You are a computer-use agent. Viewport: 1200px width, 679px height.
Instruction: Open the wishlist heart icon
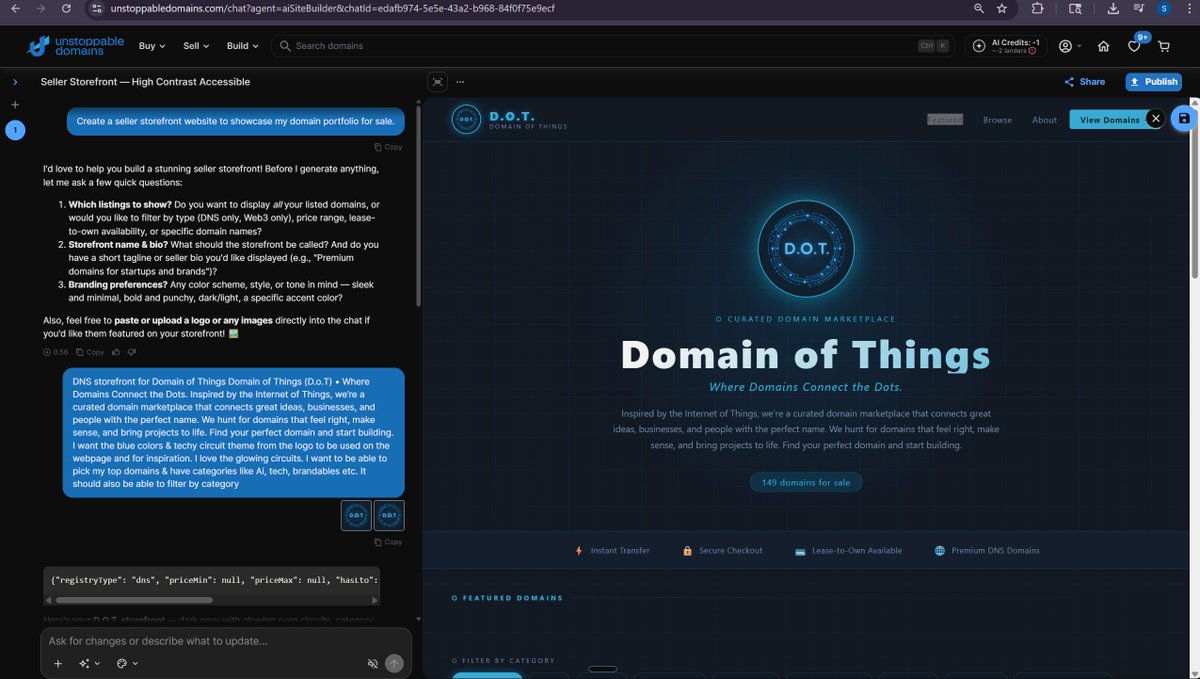[x=1134, y=46]
